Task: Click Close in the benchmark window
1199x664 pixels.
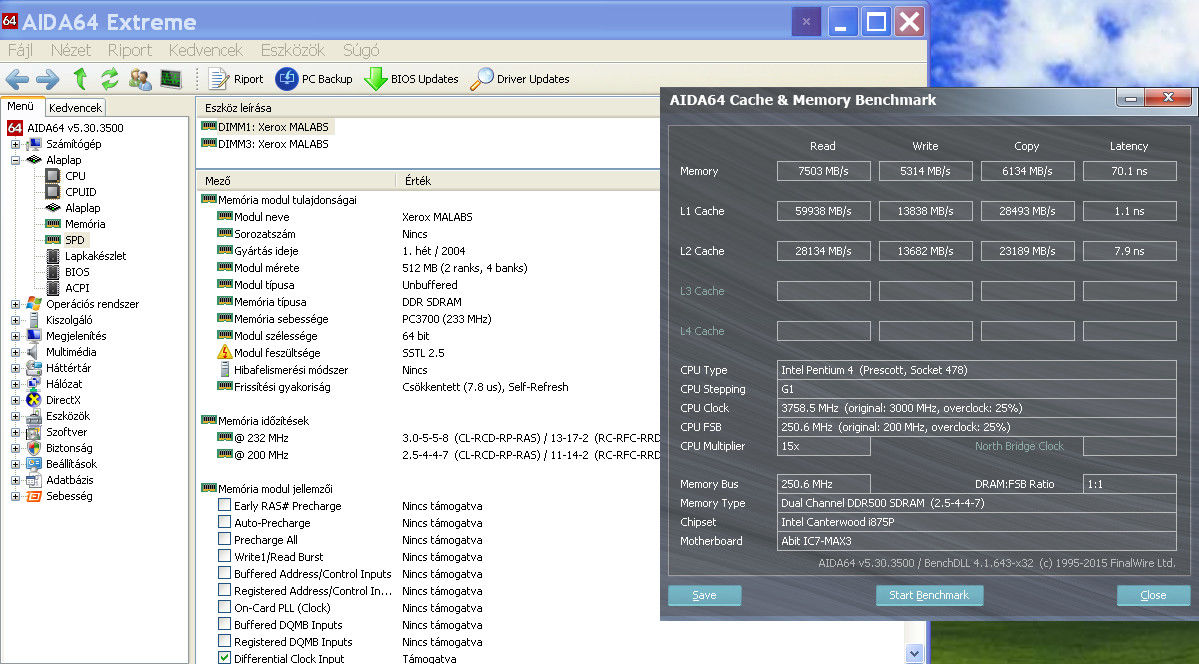Action: click(1153, 595)
